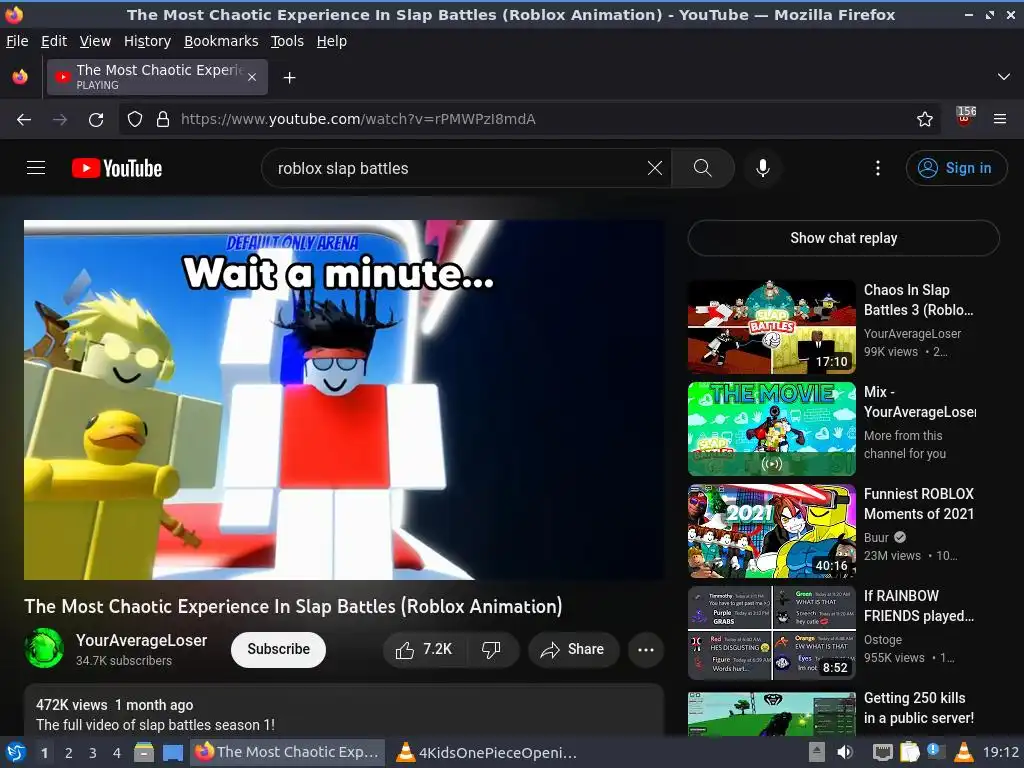Go to the YouTube home logo
Screen dimensions: 1024x768
pos(117,168)
